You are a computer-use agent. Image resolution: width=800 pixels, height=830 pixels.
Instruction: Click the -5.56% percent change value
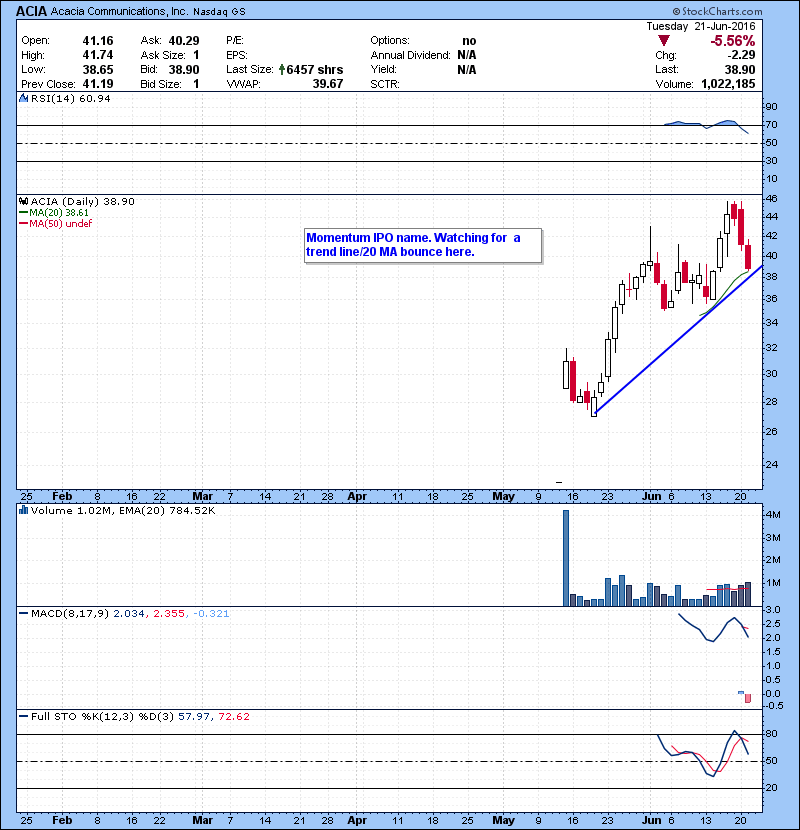click(x=732, y=41)
